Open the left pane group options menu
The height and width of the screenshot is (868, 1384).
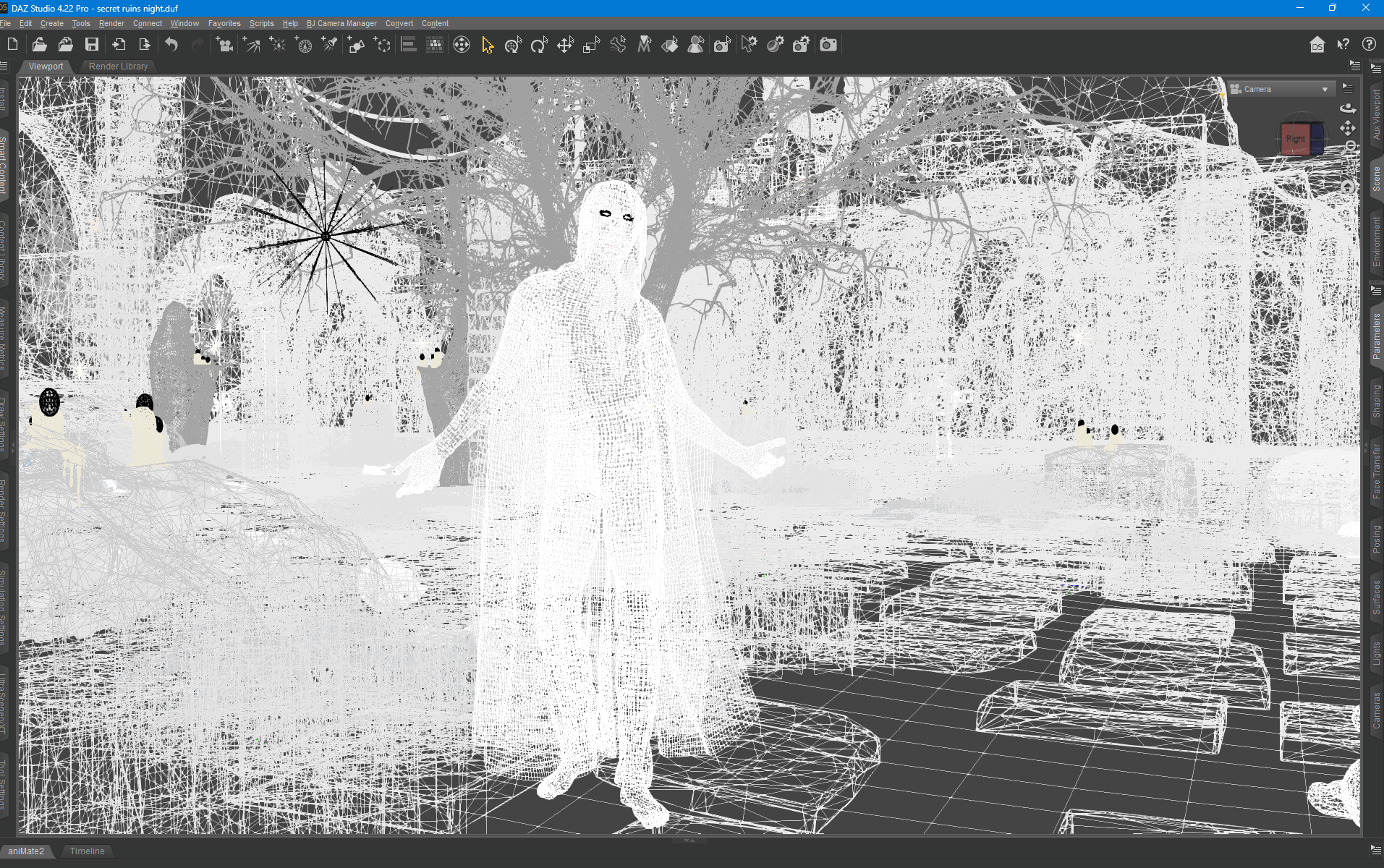coord(4,66)
